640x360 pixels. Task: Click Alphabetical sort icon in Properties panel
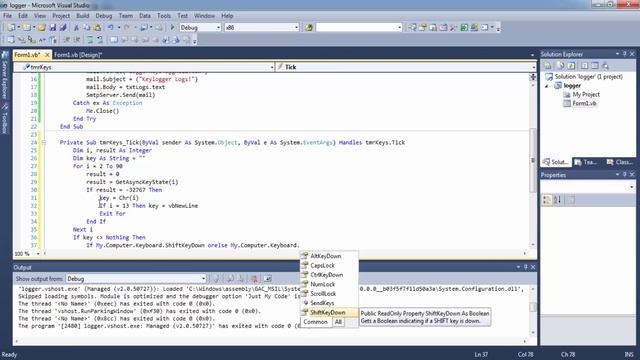558,200
